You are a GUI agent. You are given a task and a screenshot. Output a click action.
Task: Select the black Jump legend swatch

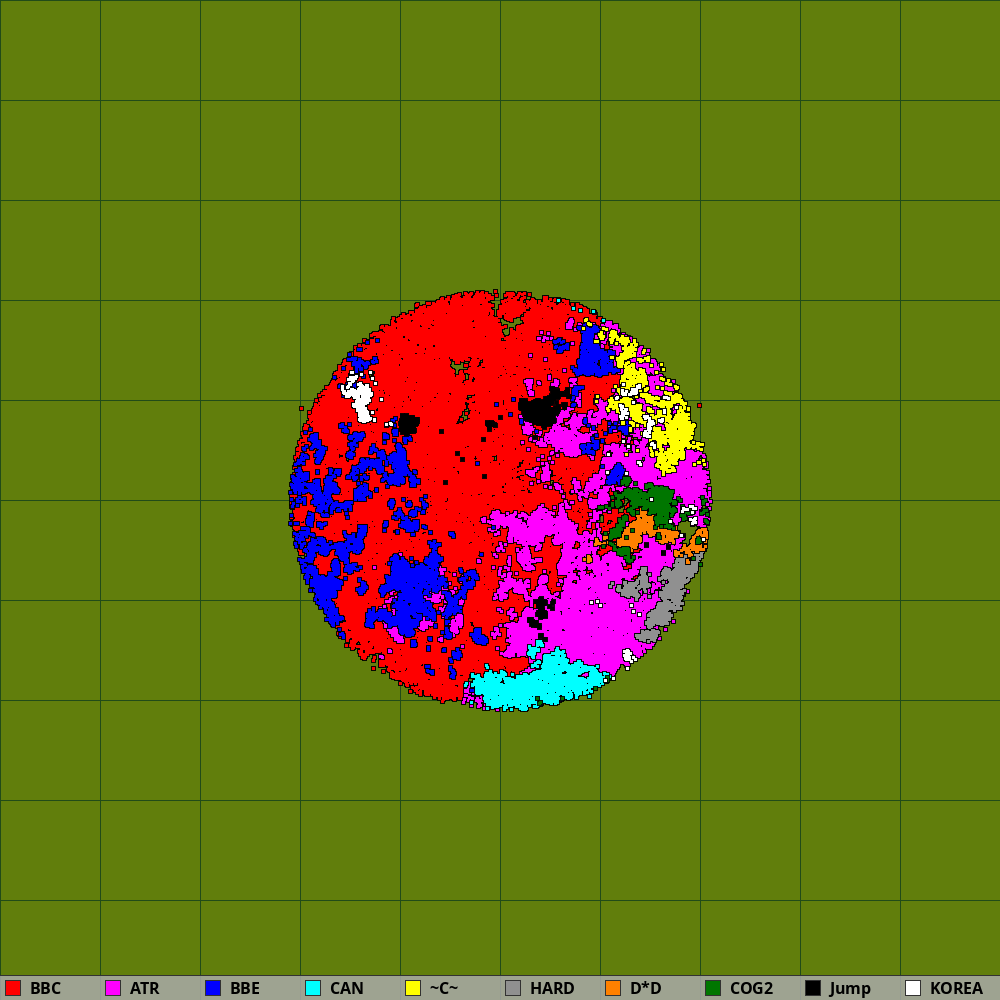click(x=813, y=988)
